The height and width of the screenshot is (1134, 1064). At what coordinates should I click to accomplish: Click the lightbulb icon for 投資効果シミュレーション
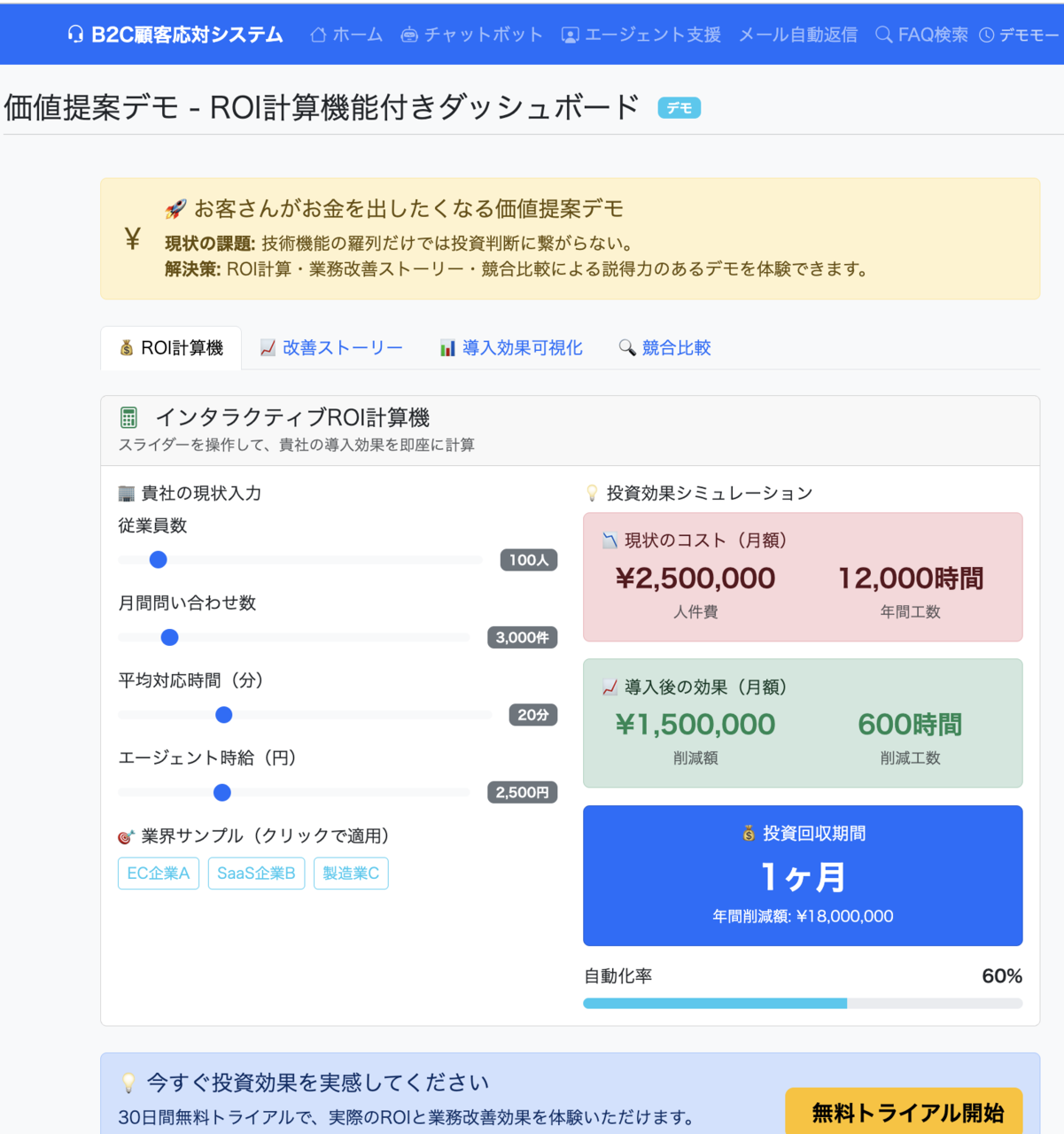click(592, 493)
